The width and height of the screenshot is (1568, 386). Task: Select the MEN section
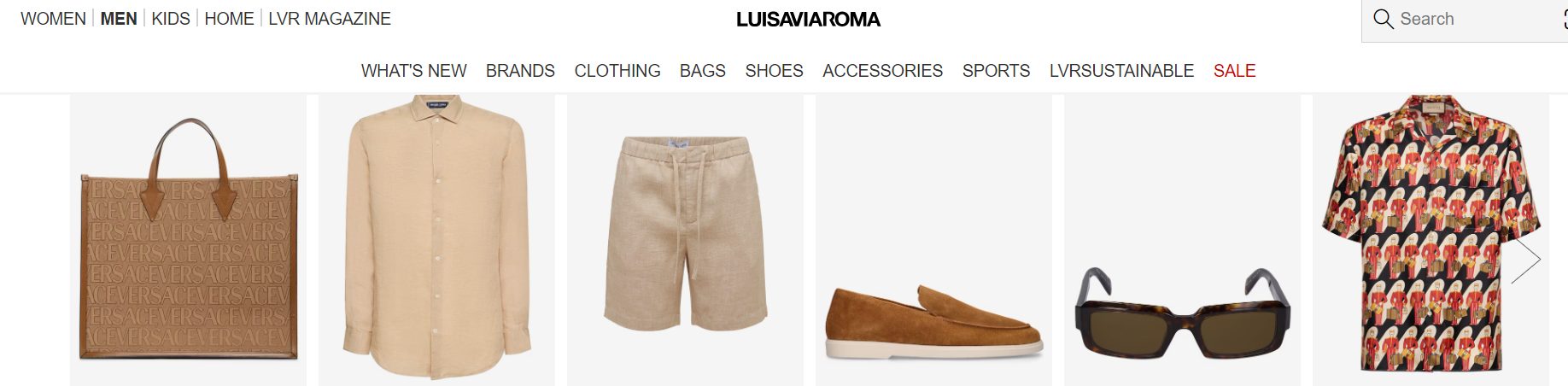point(119,19)
